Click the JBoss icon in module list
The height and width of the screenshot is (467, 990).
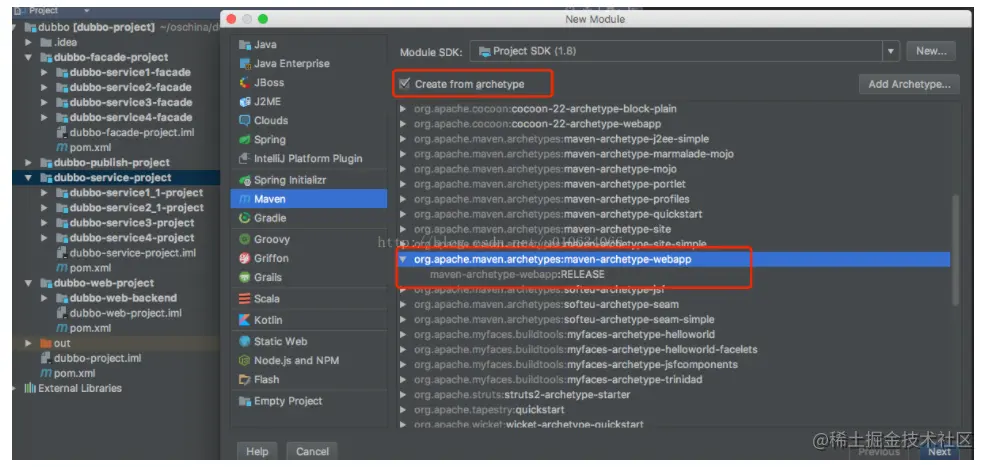click(244, 83)
